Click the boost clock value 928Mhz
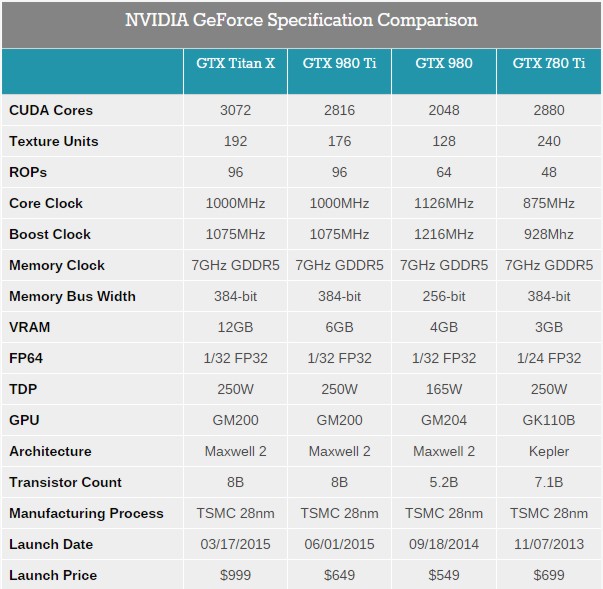 click(549, 234)
